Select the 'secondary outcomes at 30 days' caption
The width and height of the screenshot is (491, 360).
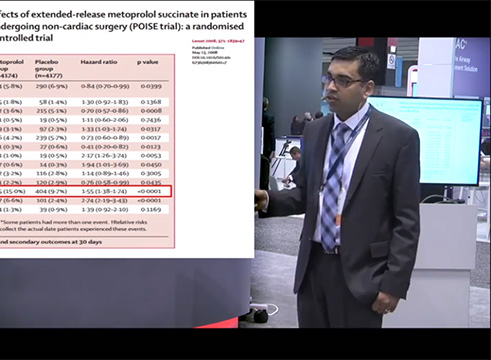tap(51, 242)
